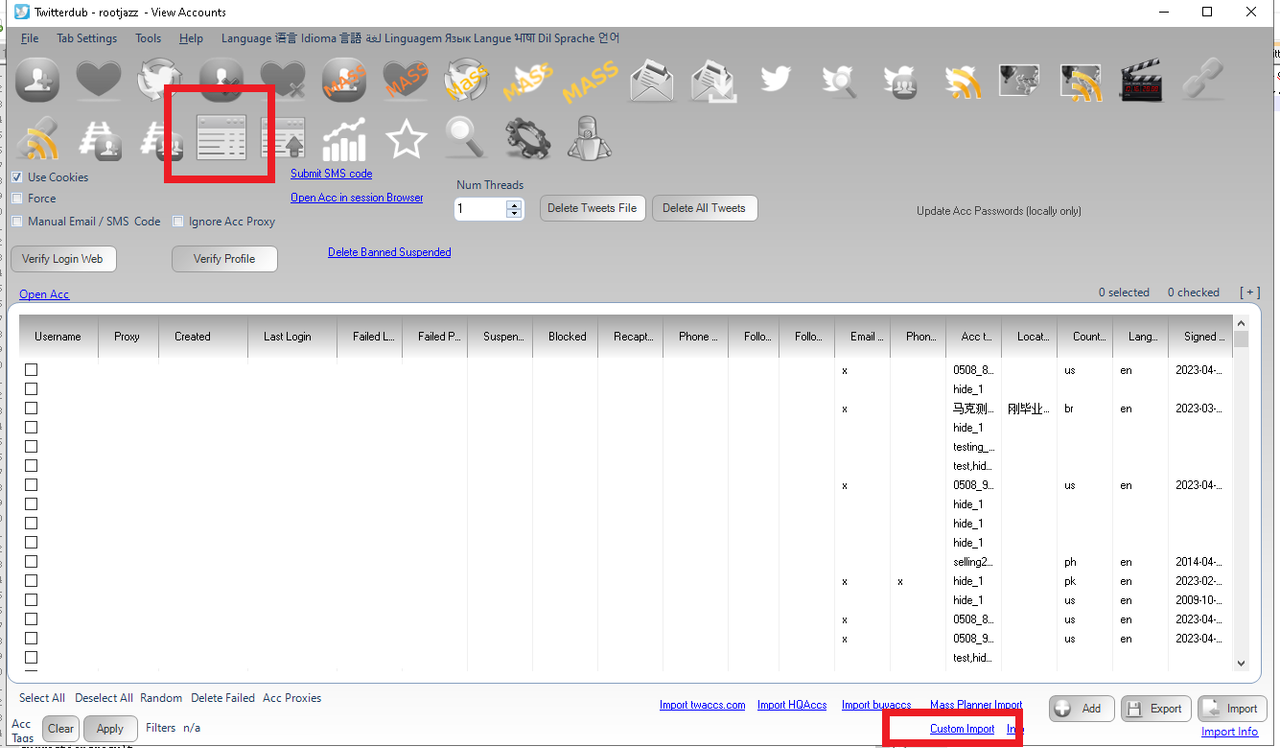Open the bird with RSS feed icon
Viewport: 1280px width, 748px height.
961,81
